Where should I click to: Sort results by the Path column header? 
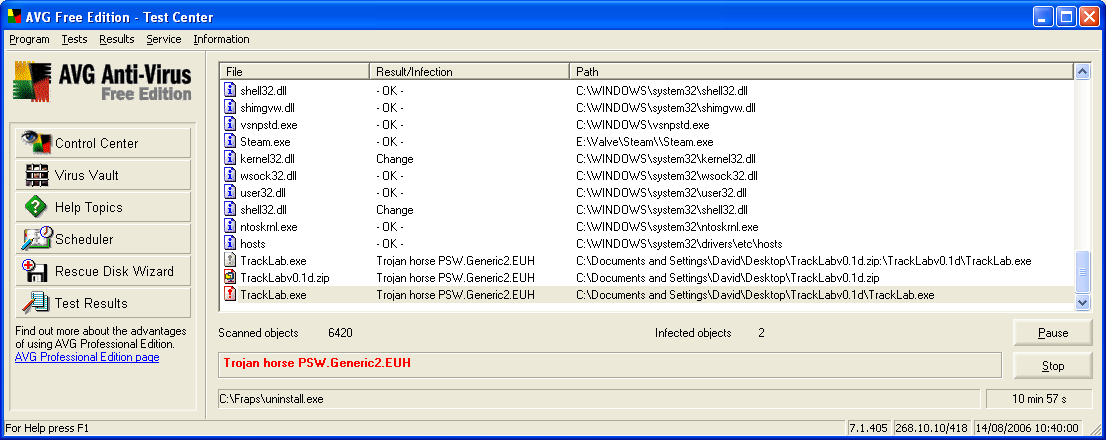click(x=821, y=72)
